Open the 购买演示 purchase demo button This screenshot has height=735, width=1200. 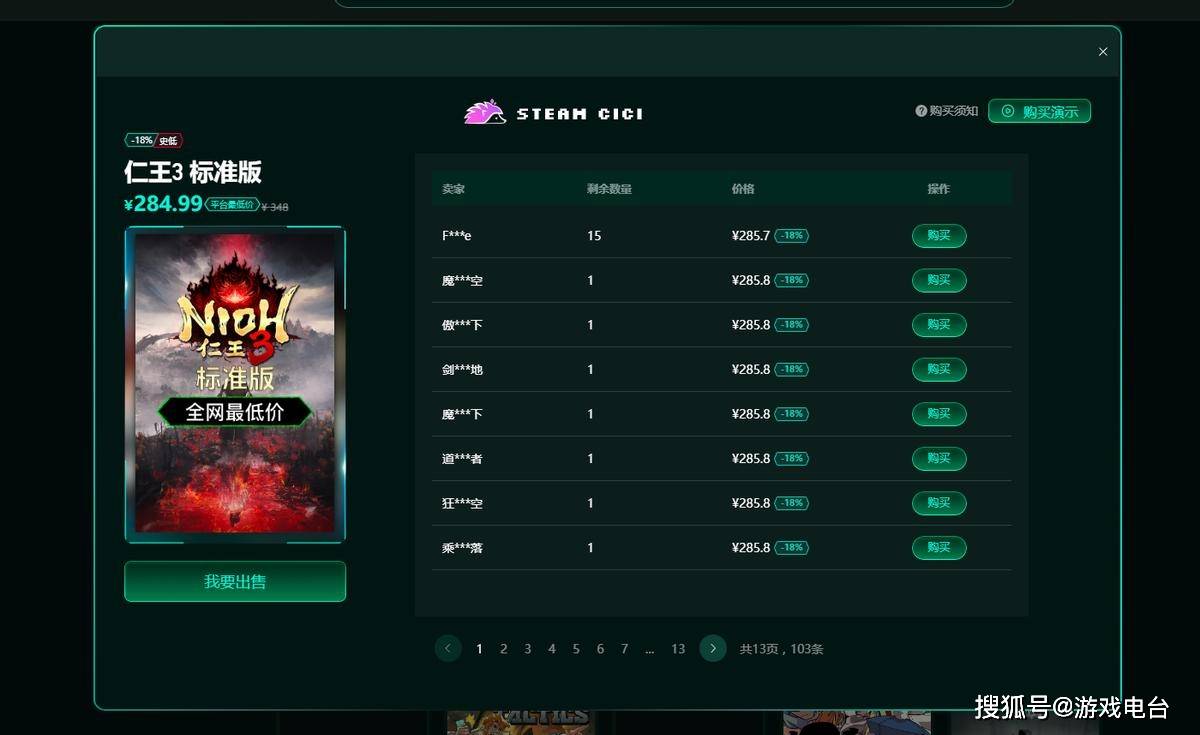pos(1039,111)
